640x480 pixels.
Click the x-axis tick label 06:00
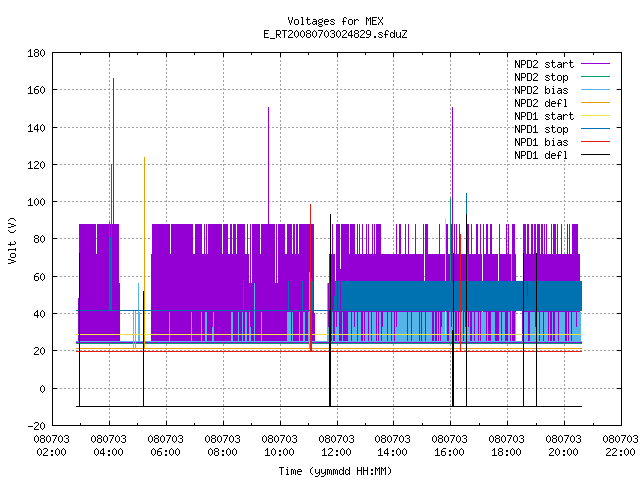165,452
